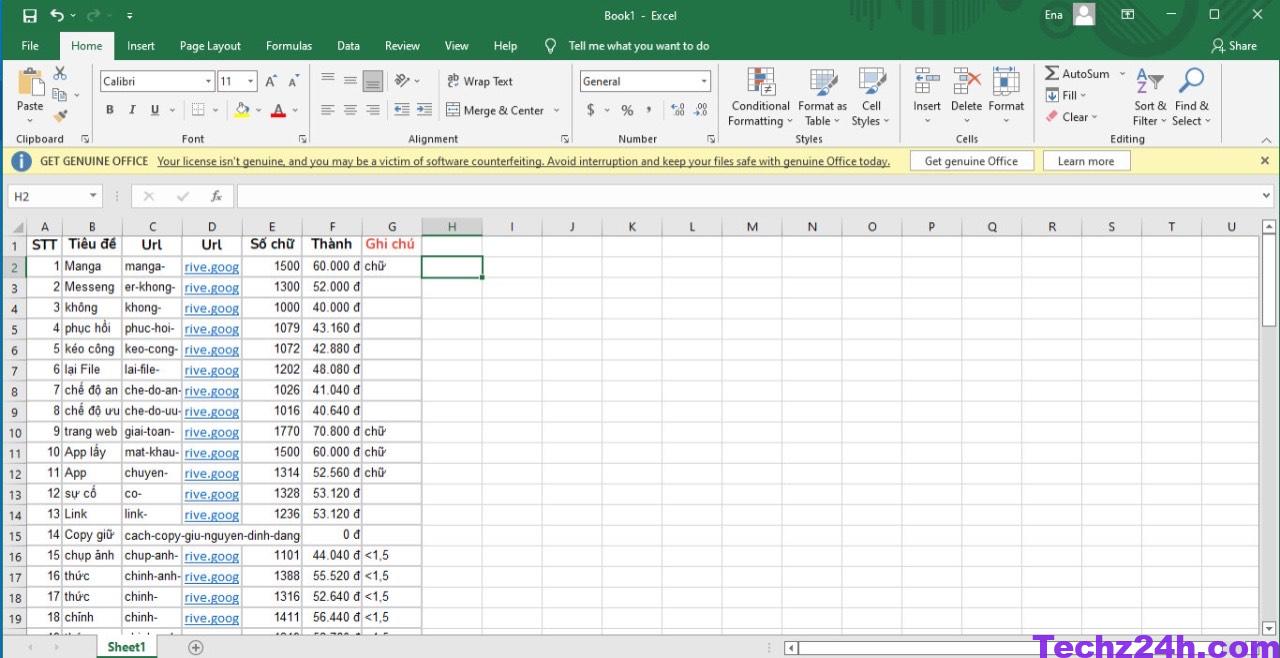Expand the Name Box dropdown arrow
Screen dimensions: 1280x658
point(94,197)
